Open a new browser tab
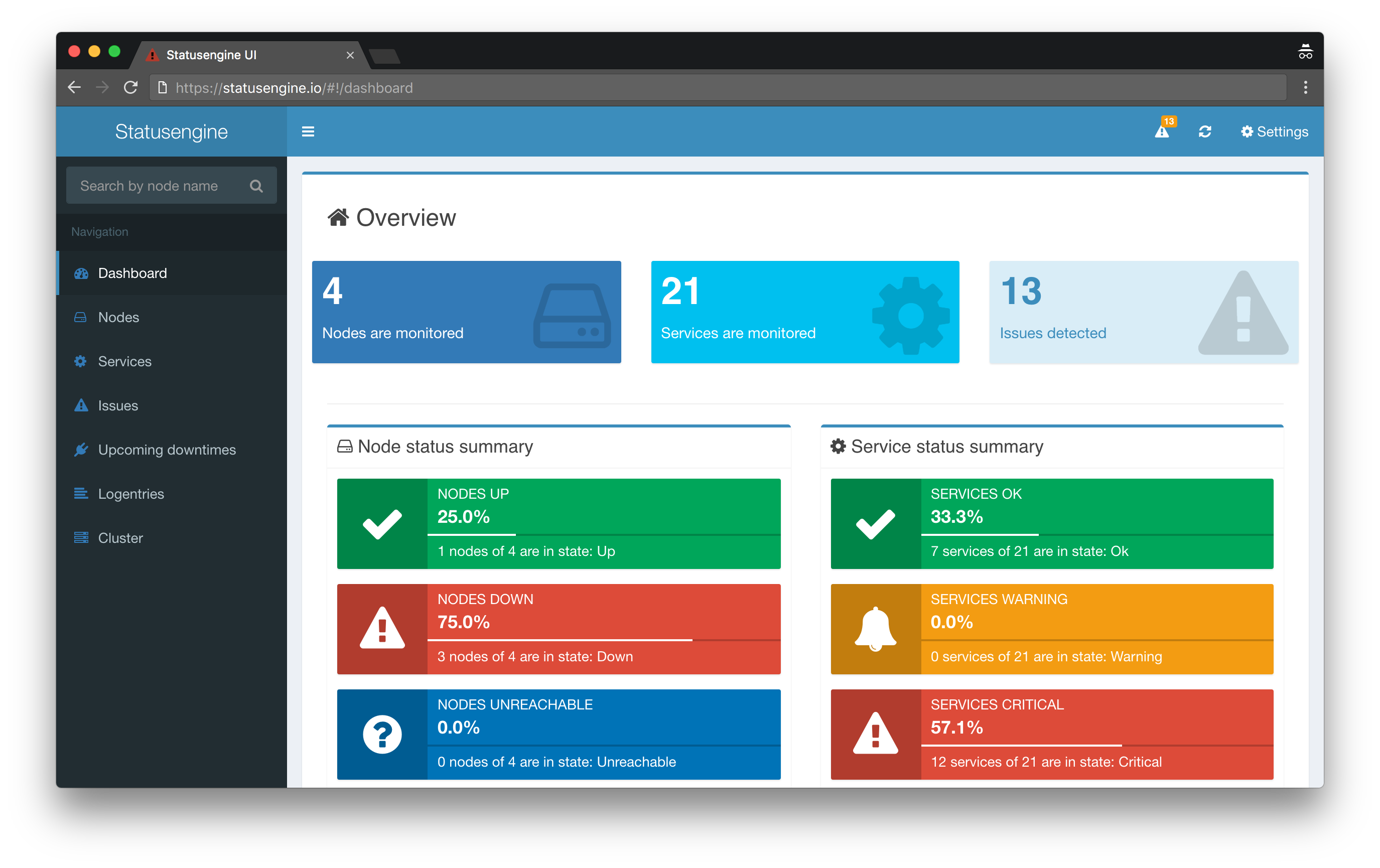1380x868 pixels. 384,56
